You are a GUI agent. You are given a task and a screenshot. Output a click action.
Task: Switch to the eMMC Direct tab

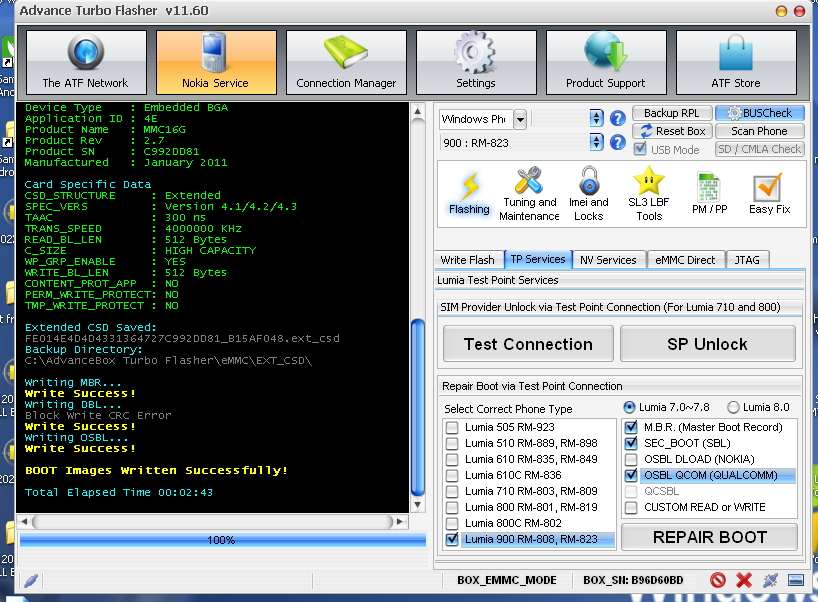[x=685, y=260]
